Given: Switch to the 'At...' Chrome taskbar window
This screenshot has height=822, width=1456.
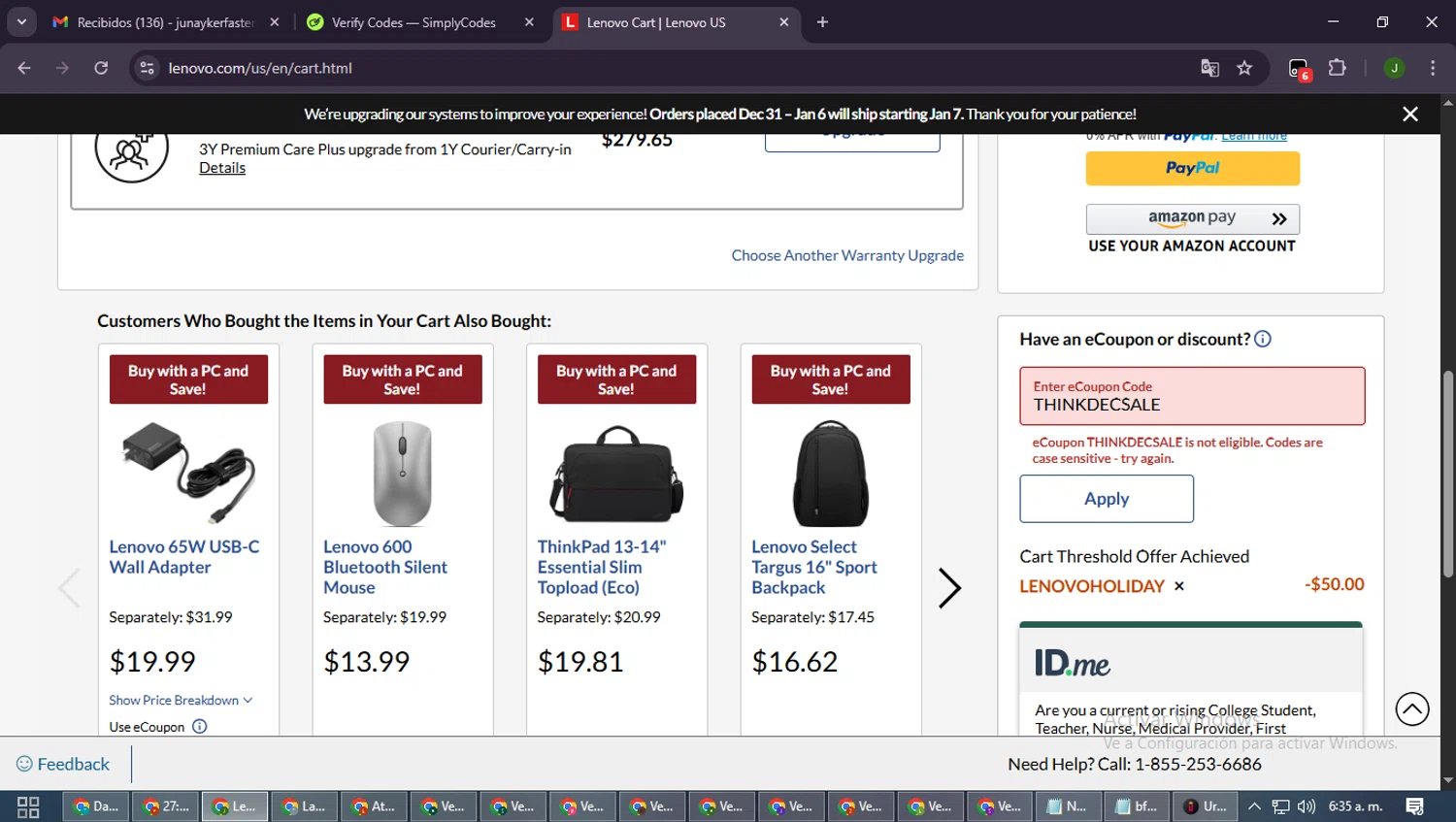Looking at the screenshot, I should tap(374, 806).
